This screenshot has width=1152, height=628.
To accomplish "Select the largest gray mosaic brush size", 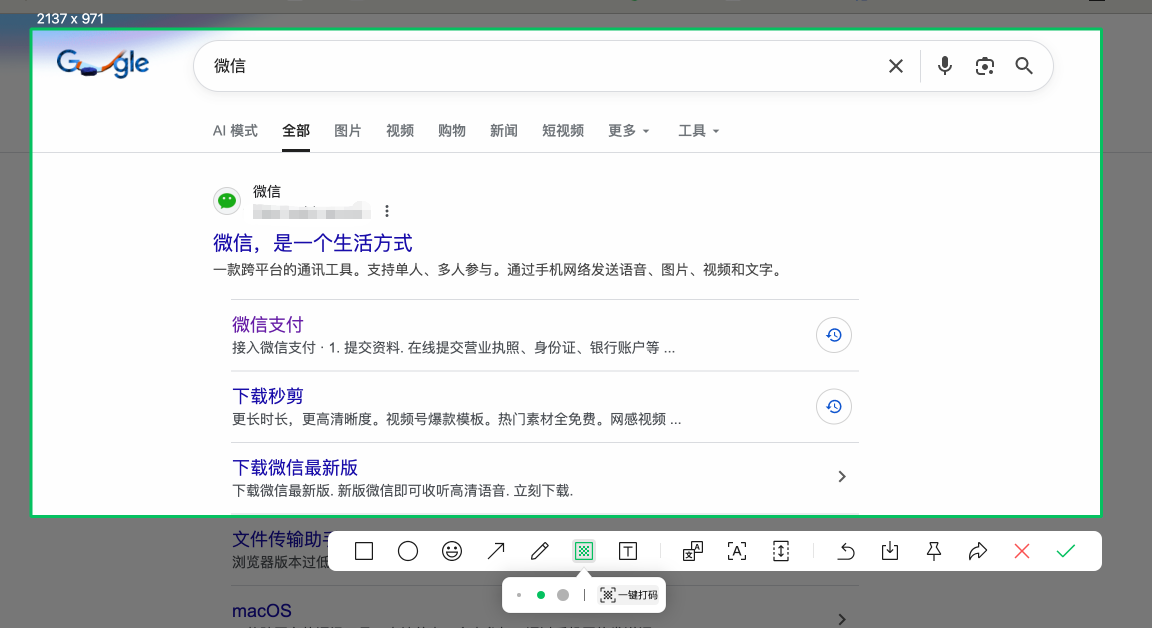I will click(563, 595).
